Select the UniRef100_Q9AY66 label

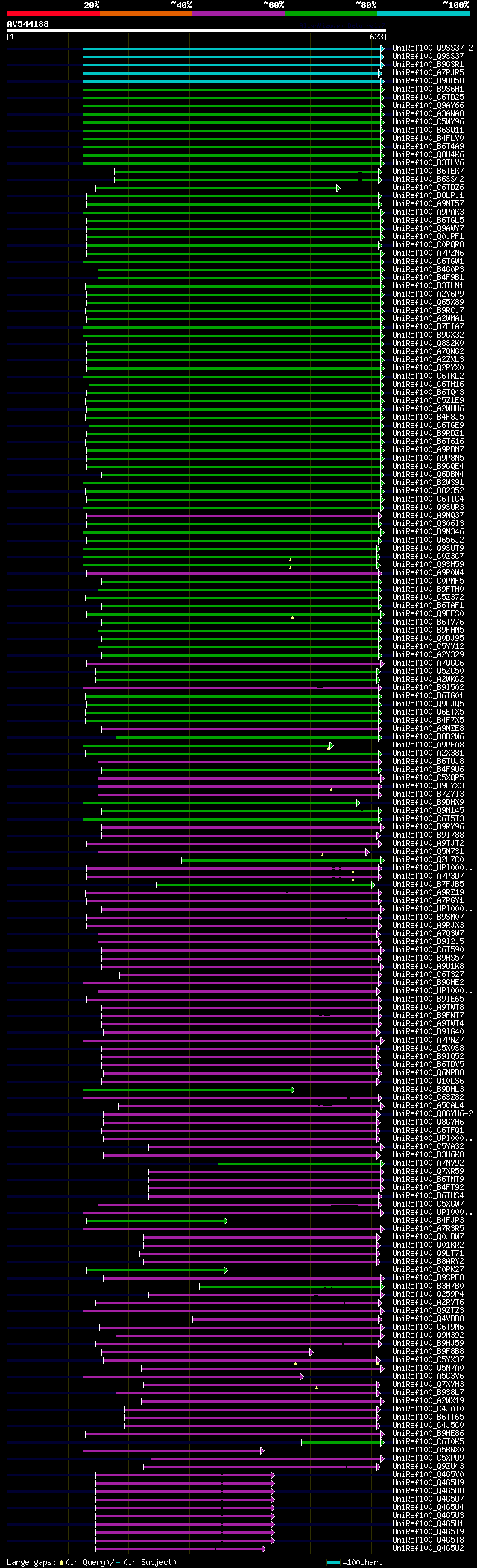point(428,105)
